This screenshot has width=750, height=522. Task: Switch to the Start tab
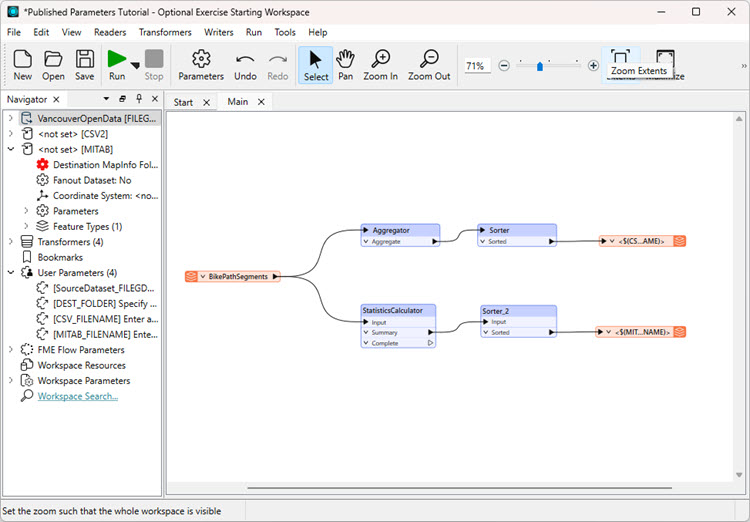coord(183,102)
